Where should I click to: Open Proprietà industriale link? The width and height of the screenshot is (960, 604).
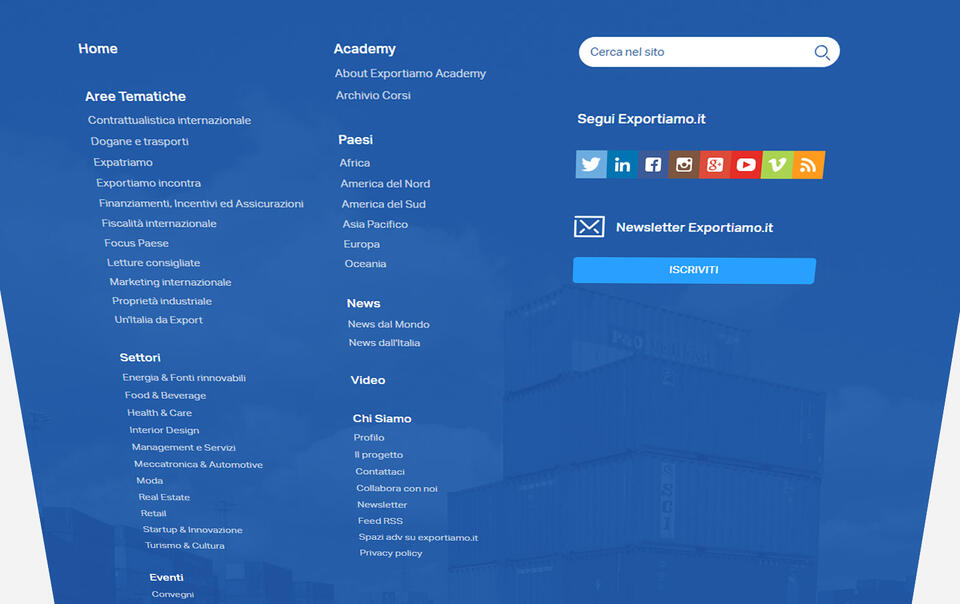click(162, 301)
